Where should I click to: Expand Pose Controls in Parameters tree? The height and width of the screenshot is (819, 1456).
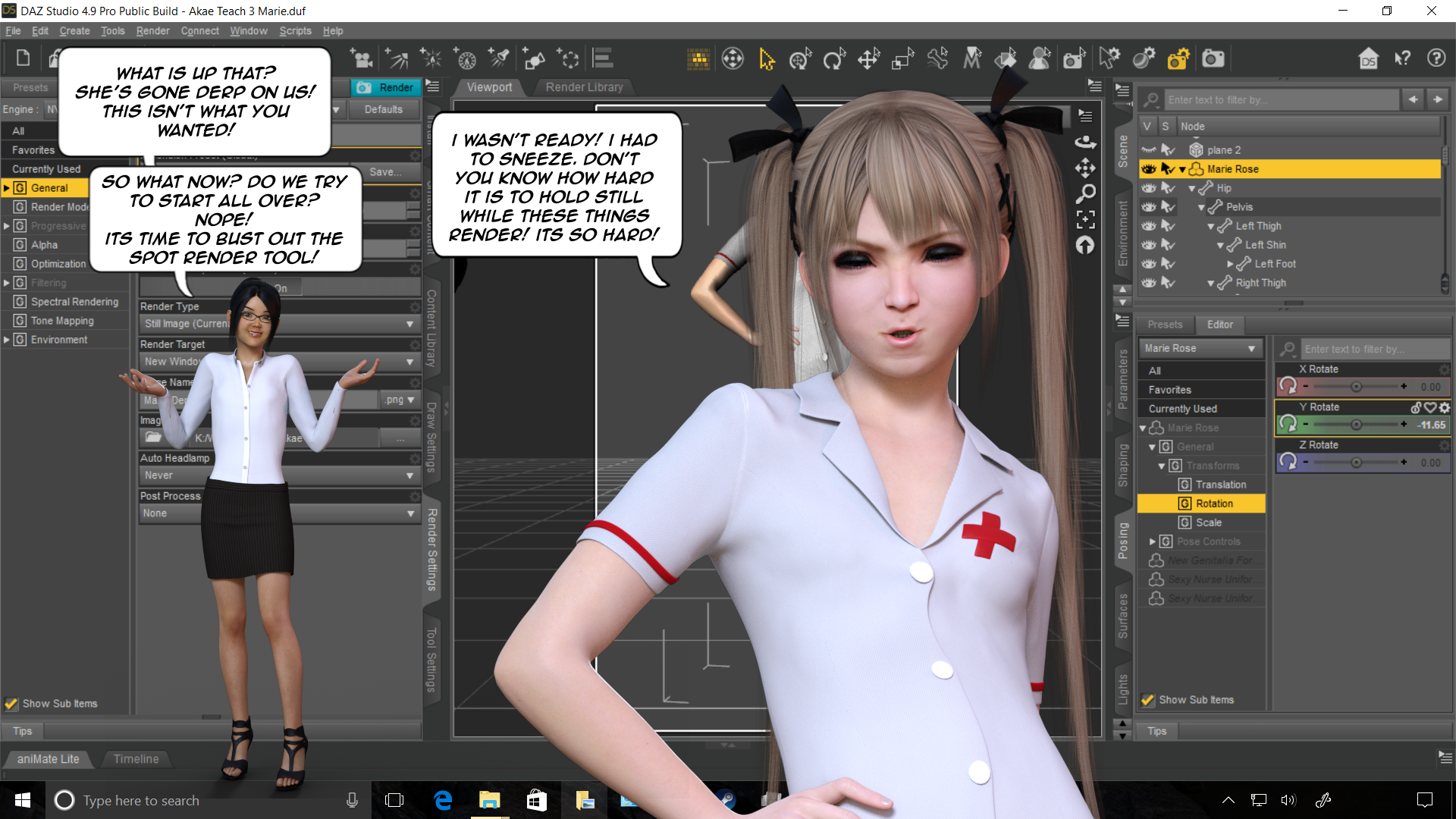1153,541
